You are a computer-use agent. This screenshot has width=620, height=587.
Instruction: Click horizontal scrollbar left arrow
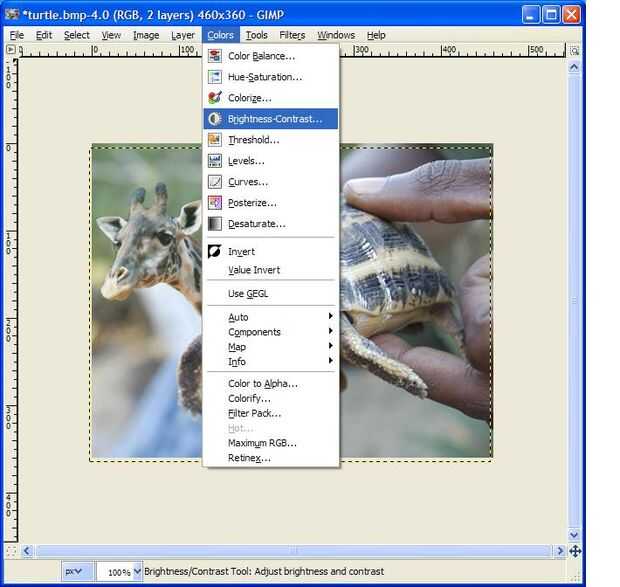(x=27, y=551)
